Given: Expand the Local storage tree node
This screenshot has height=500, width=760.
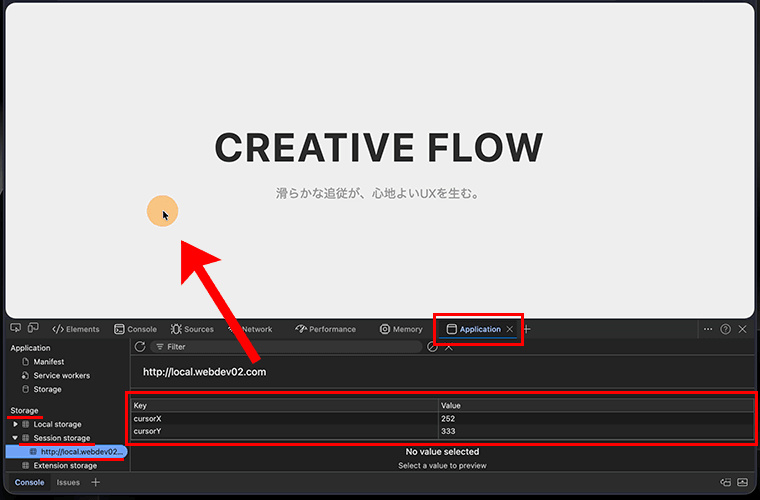Looking at the screenshot, I should (x=15, y=424).
